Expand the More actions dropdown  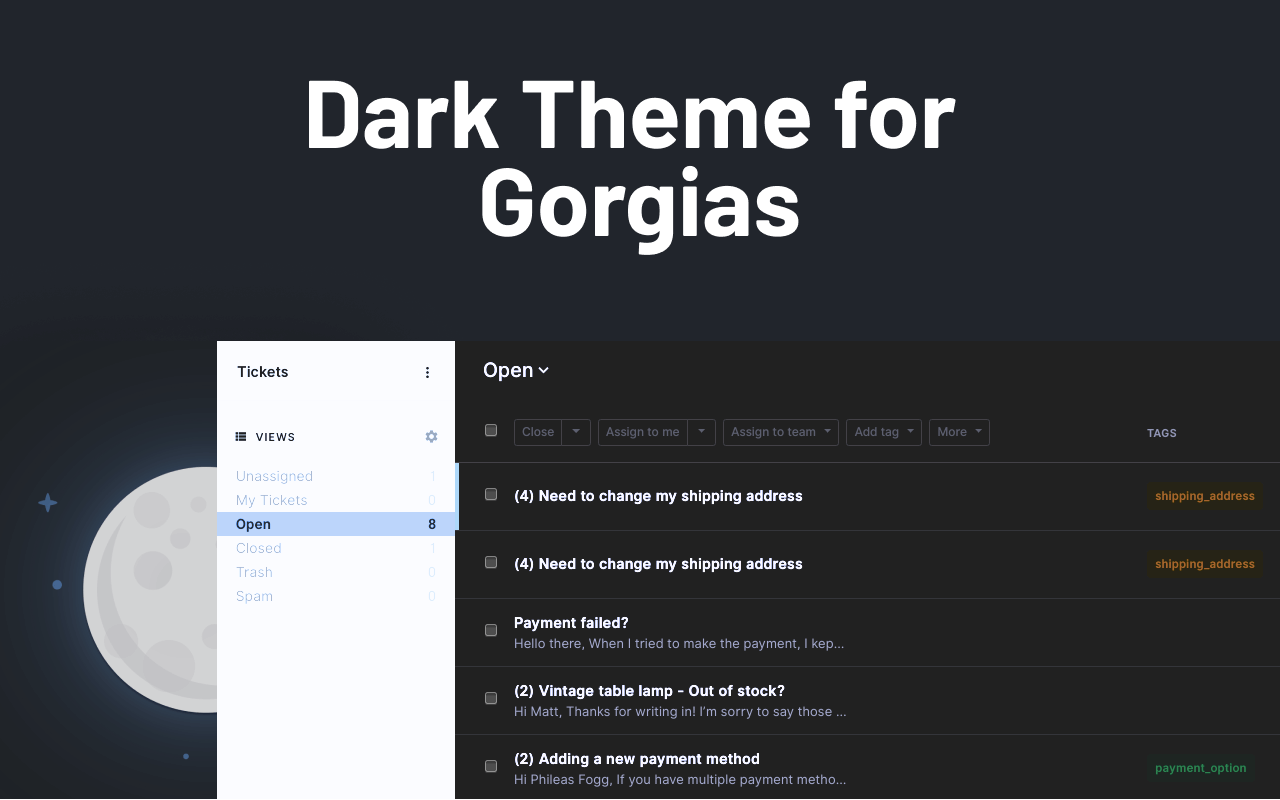959,432
